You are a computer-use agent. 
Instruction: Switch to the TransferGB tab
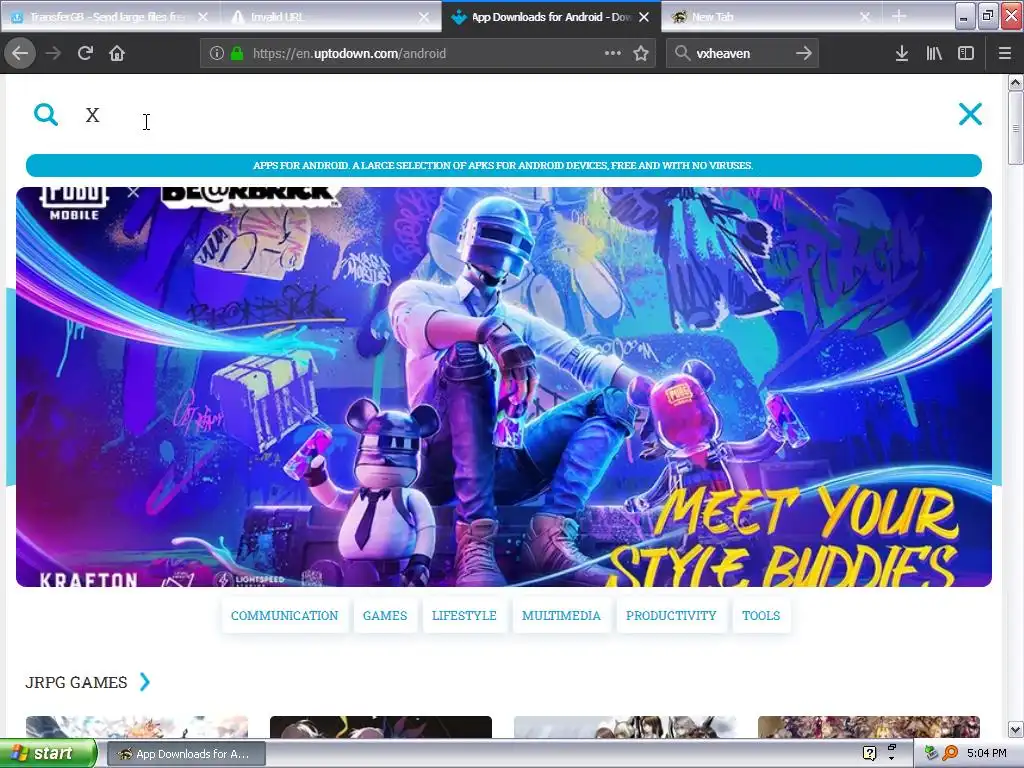pyautogui.click(x=110, y=17)
